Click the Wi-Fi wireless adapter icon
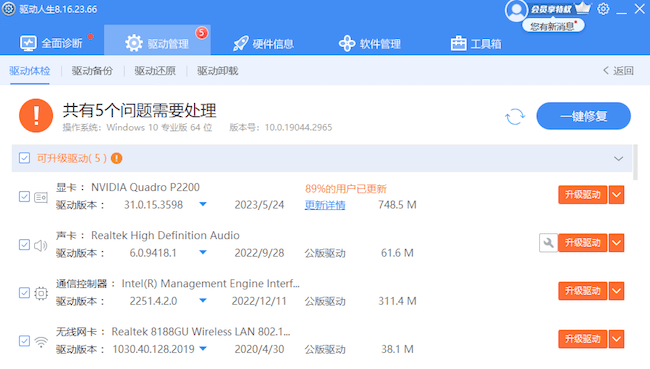This screenshot has width=650, height=369. (41, 342)
